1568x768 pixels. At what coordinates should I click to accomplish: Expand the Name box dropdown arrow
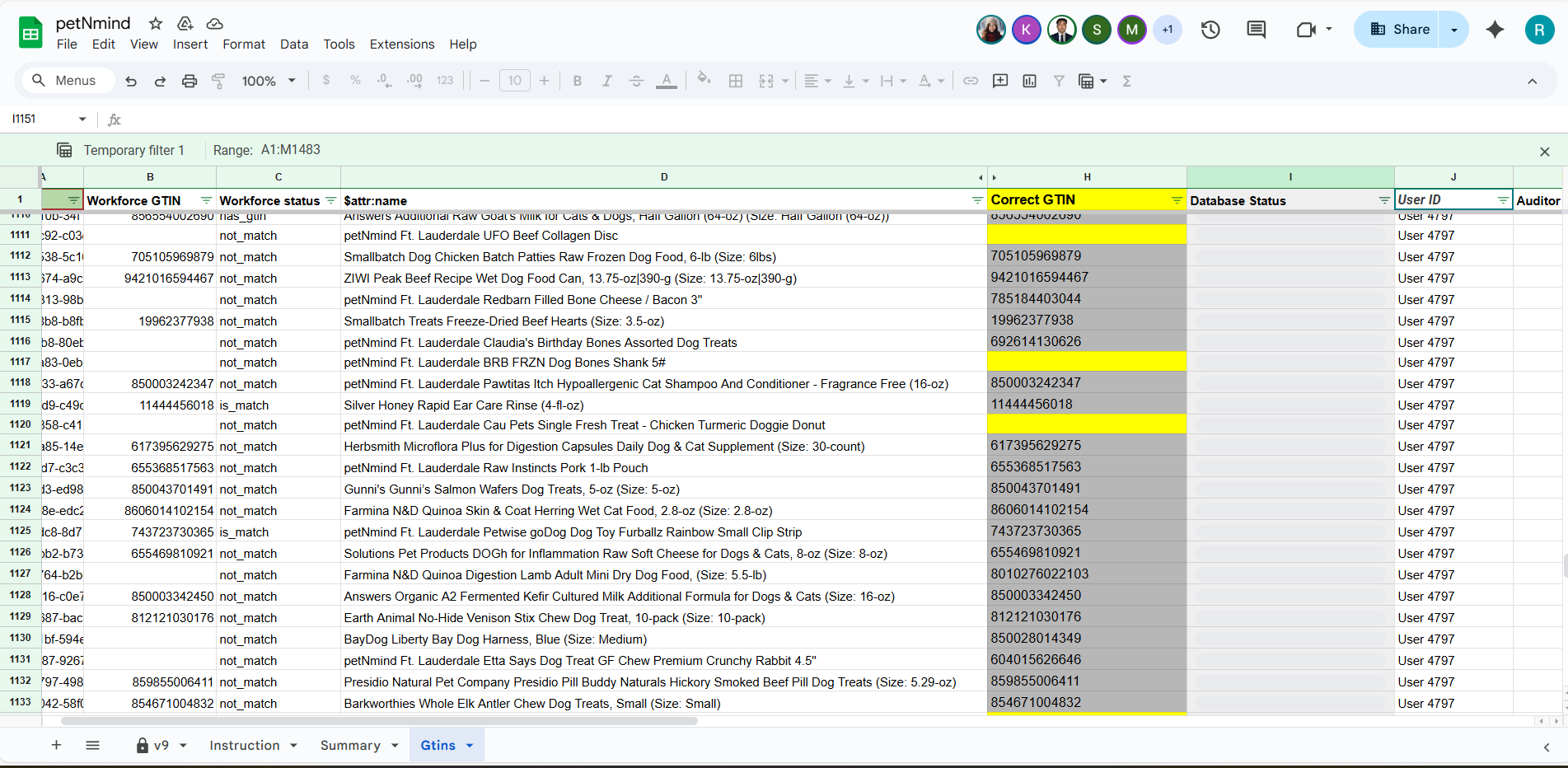[x=82, y=119]
